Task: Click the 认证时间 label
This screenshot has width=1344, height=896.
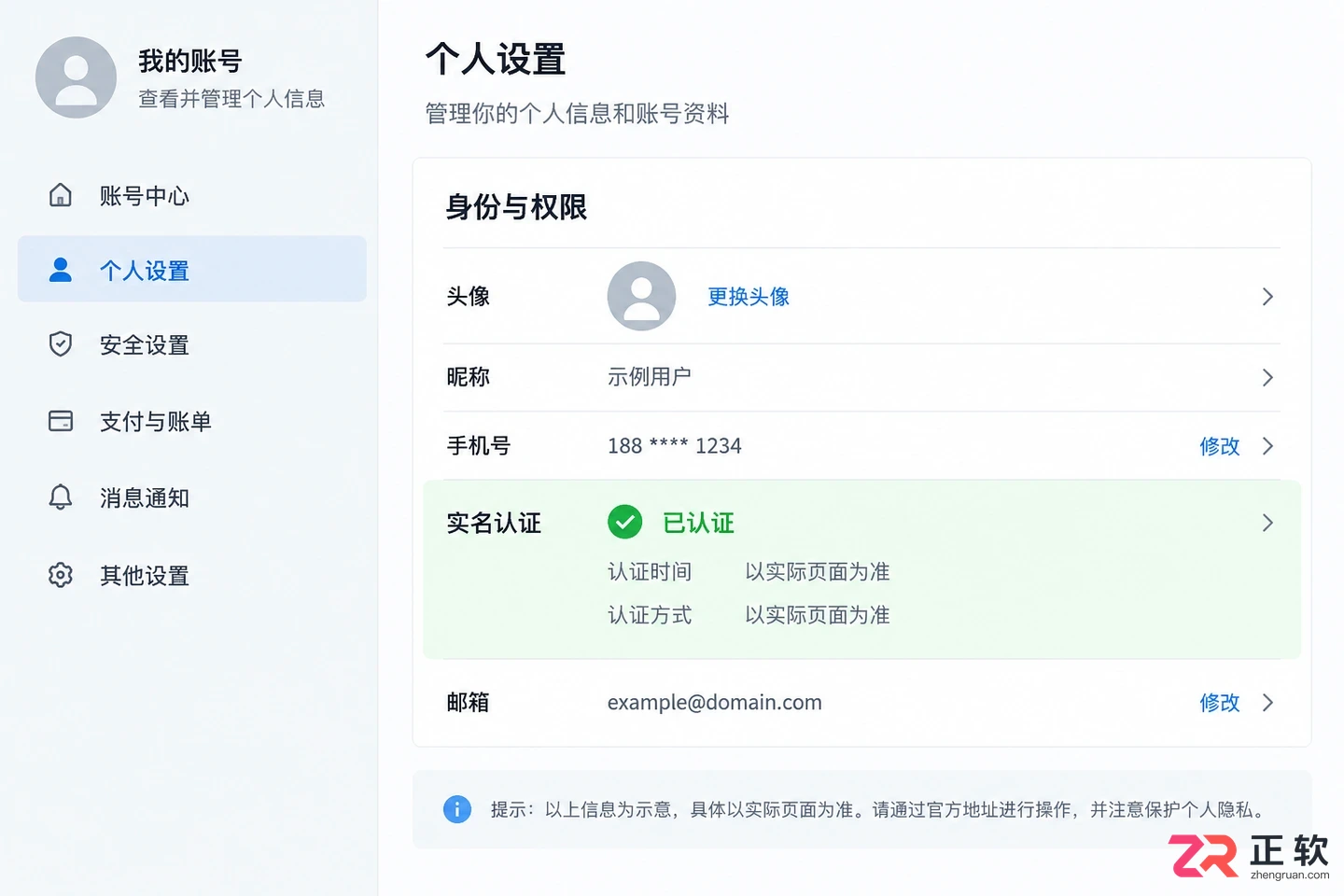Action: pos(650,571)
